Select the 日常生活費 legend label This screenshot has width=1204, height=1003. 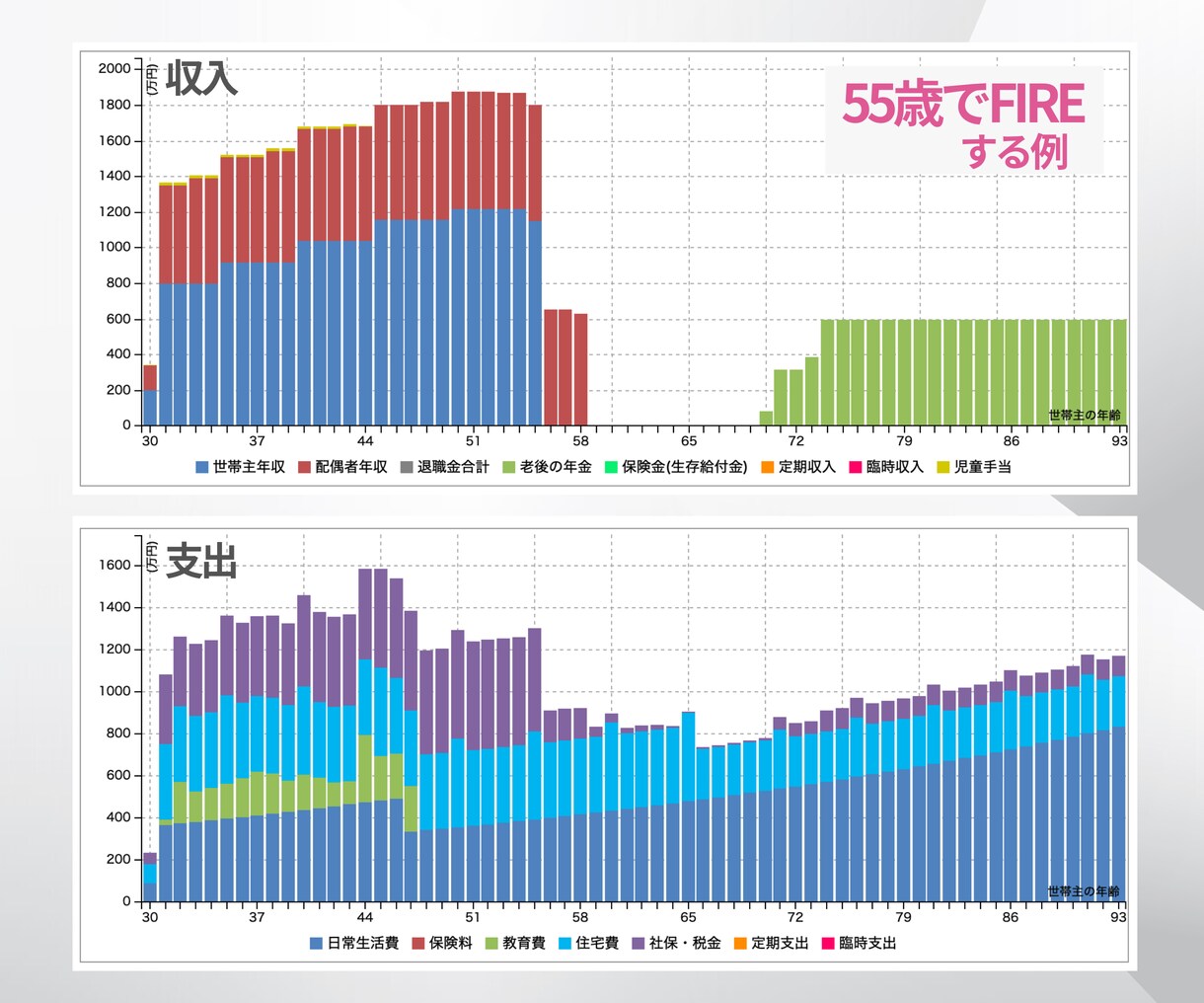point(363,943)
